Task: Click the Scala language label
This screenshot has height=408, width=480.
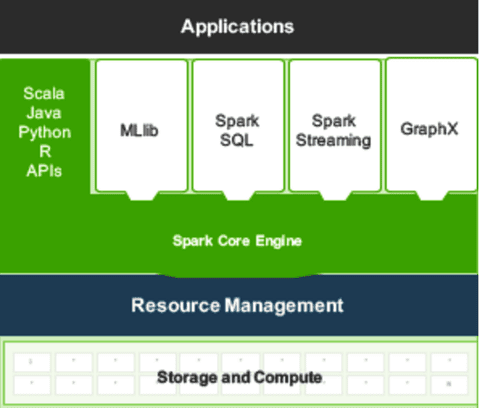Action: point(44,93)
